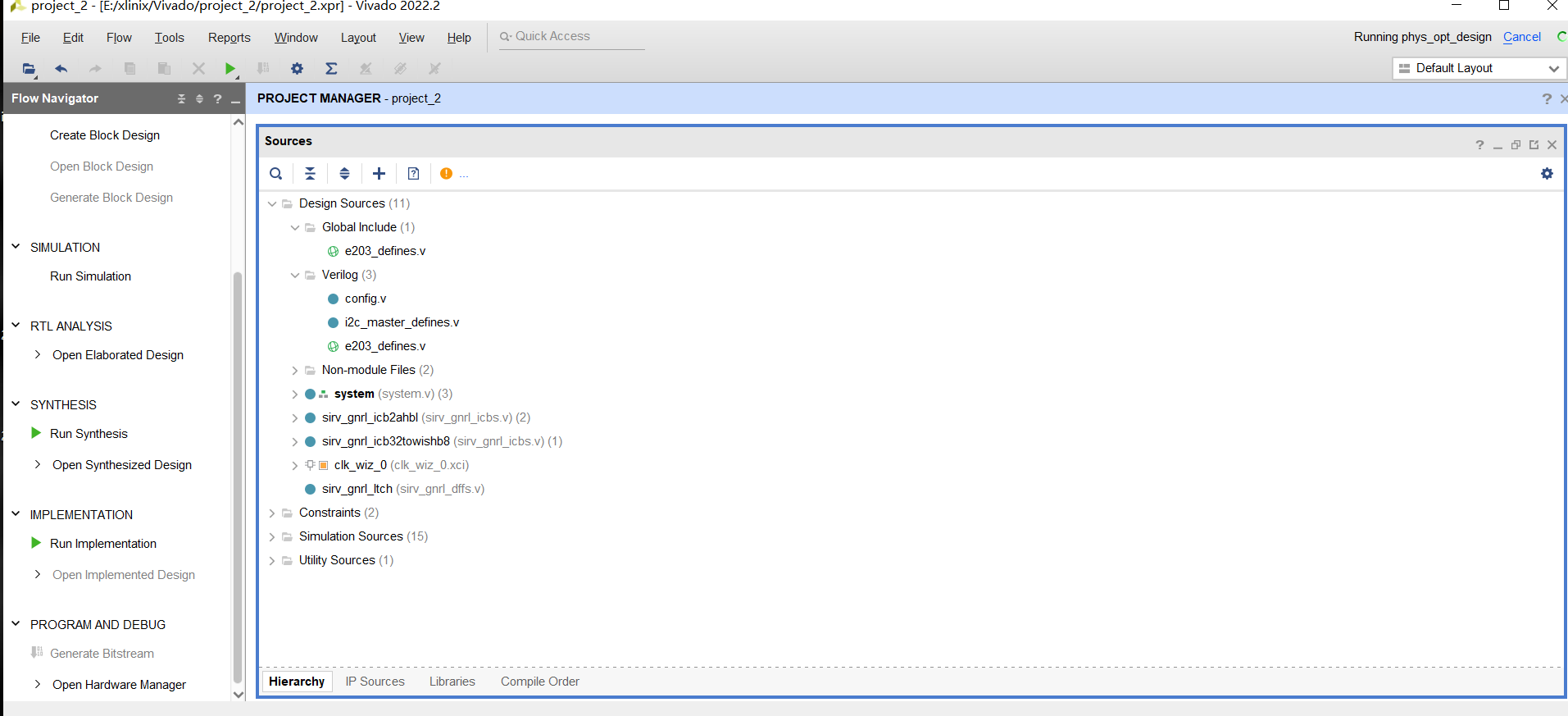Click the green Run Implementation arrow
This screenshot has width=1568, height=716.
point(36,543)
